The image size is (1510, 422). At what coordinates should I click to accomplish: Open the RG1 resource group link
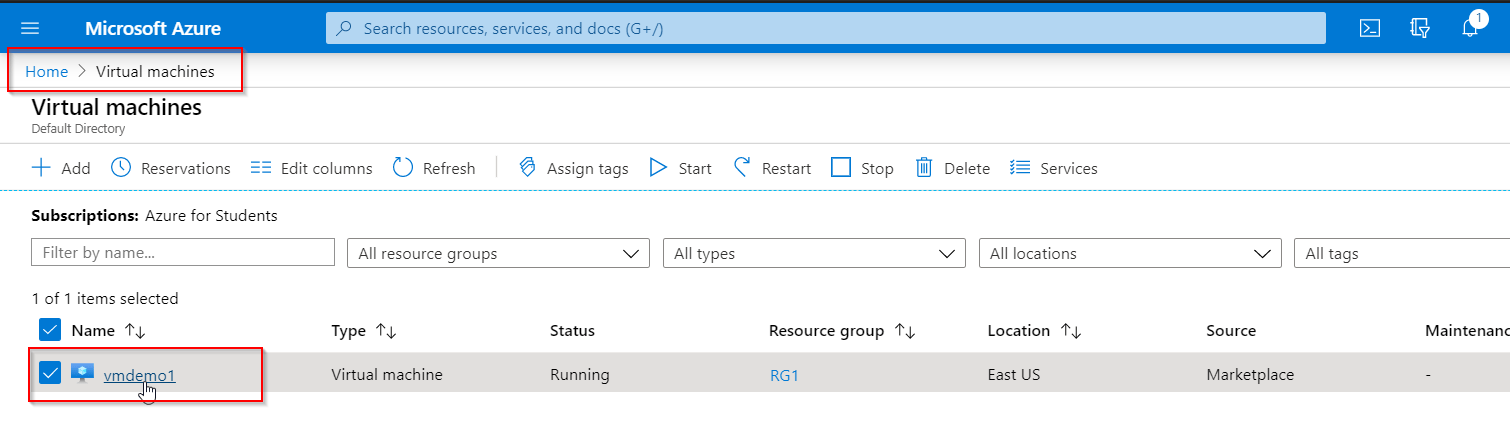coord(784,375)
